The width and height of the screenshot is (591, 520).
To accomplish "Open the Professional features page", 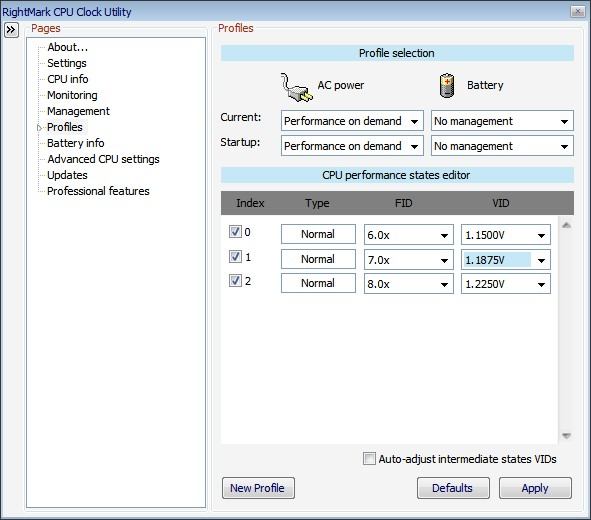I will tap(98, 191).
